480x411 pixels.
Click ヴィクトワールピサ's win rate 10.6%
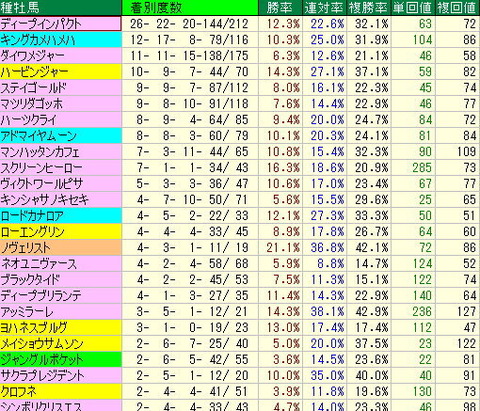click(283, 184)
